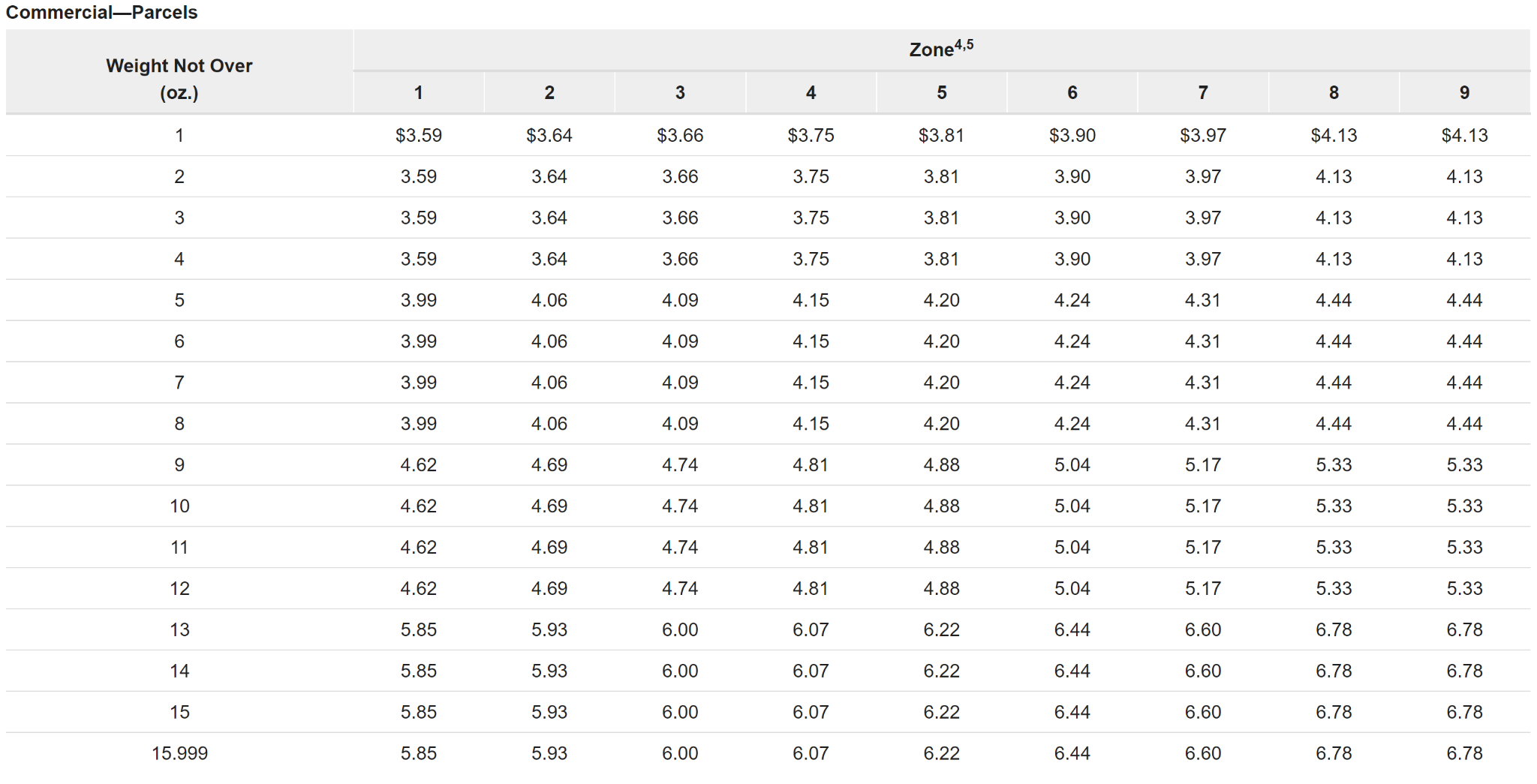1537x784 pixels.
Task: Click the Zone 3 column header
Action: 680,92
